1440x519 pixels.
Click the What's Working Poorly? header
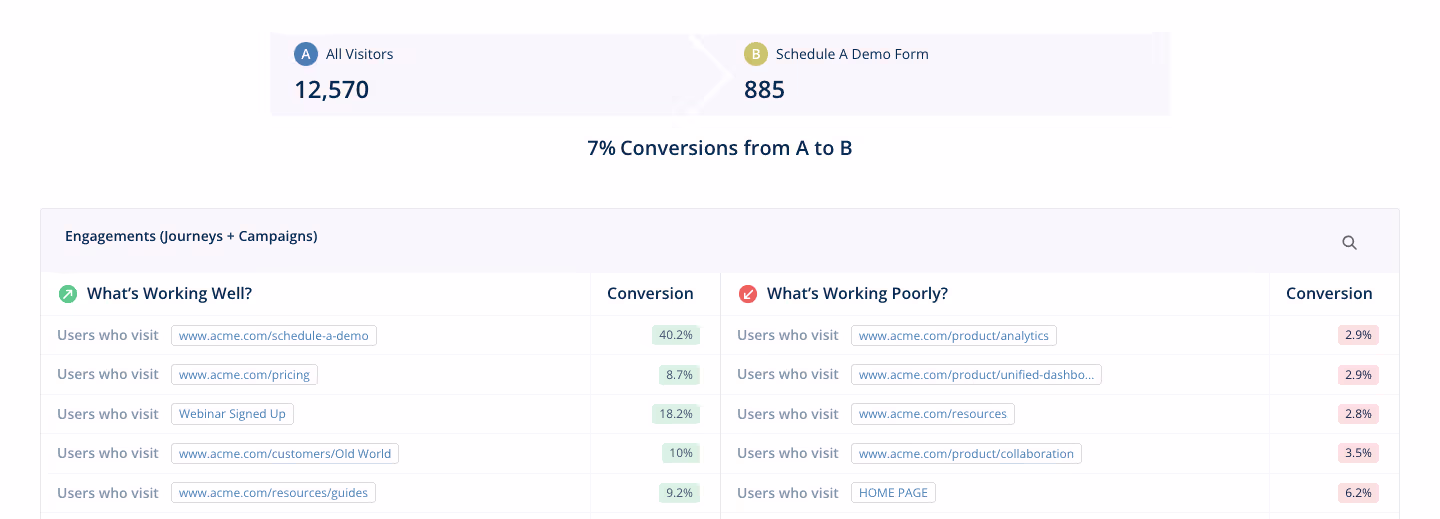click(857, 294)
